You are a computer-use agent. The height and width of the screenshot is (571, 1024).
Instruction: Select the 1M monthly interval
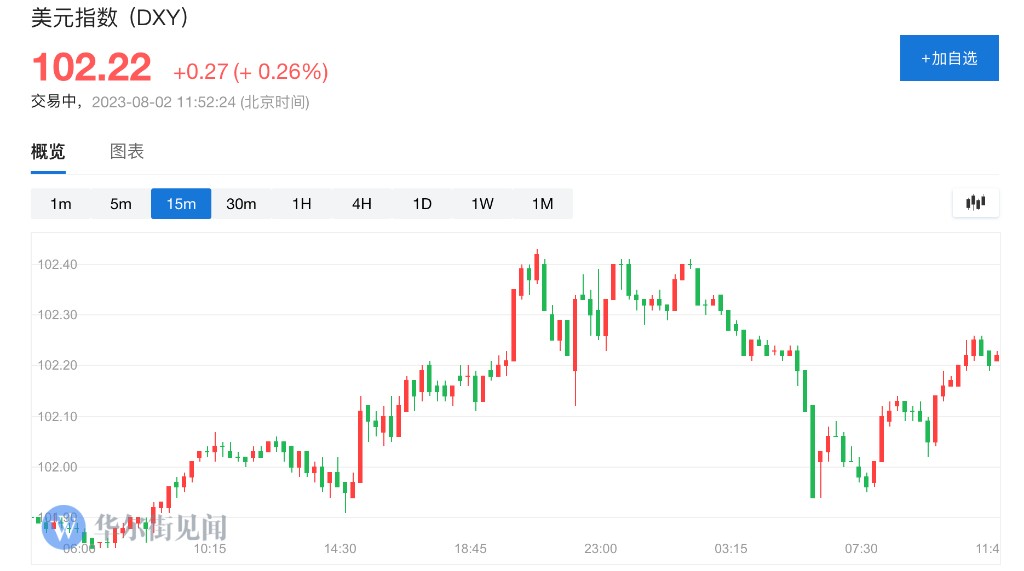pyautogui.click(x=542, y=204)
